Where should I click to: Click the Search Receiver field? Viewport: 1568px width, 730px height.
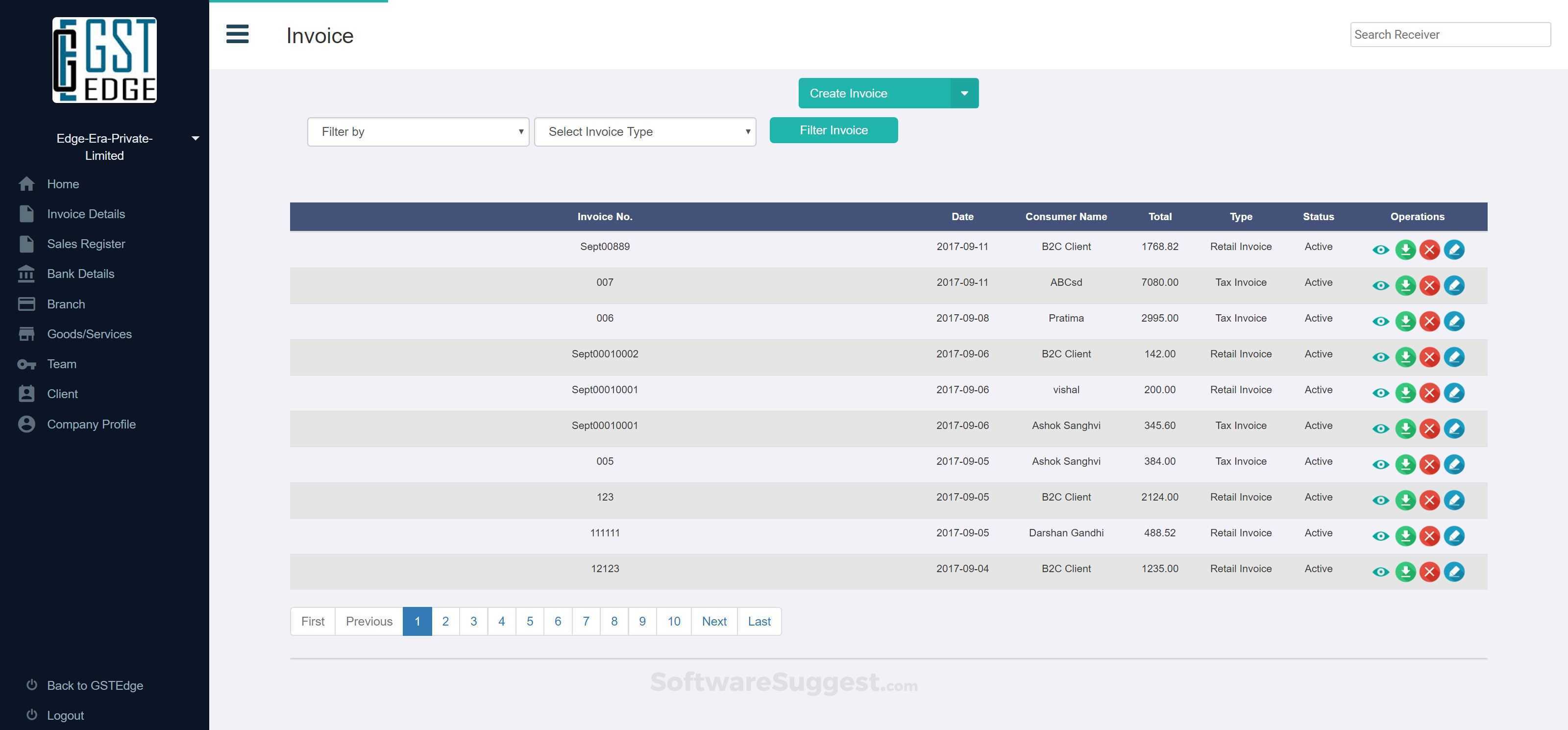coord(1449,35)
